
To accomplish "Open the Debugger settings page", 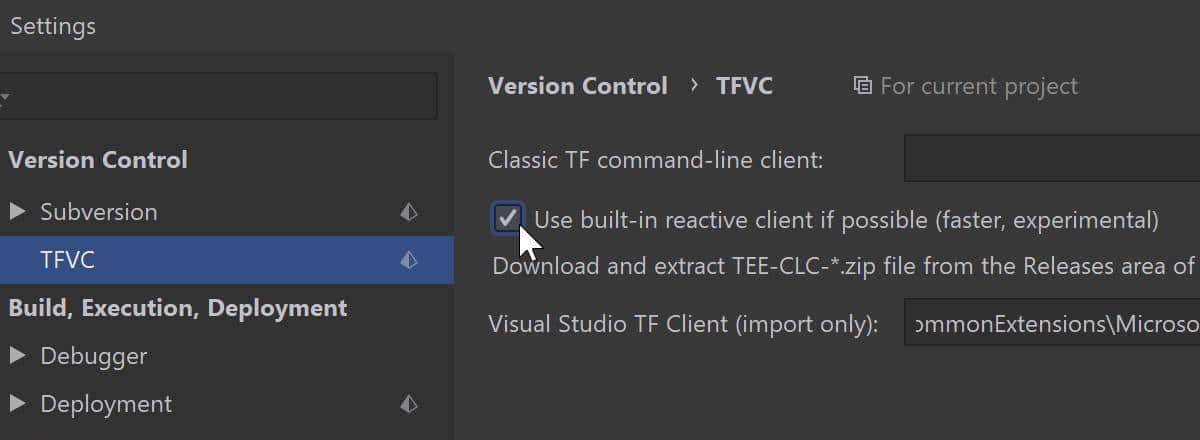I will [x=93, y=356].
